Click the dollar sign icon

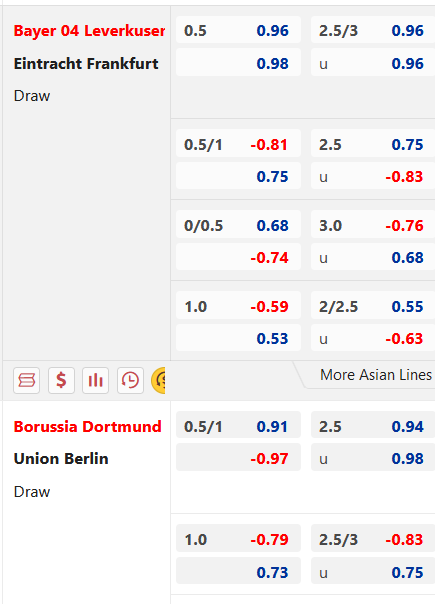tap(61, 381)
